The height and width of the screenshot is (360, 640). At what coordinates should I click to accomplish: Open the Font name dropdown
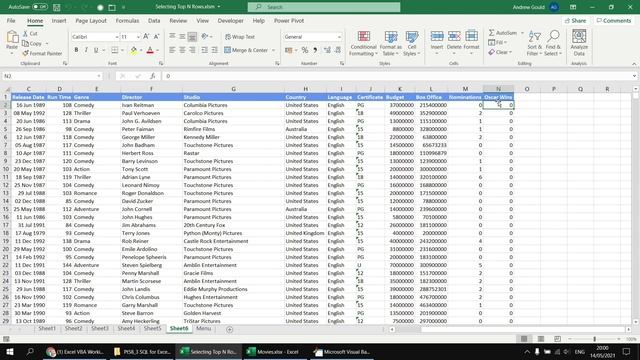[117, 37]
